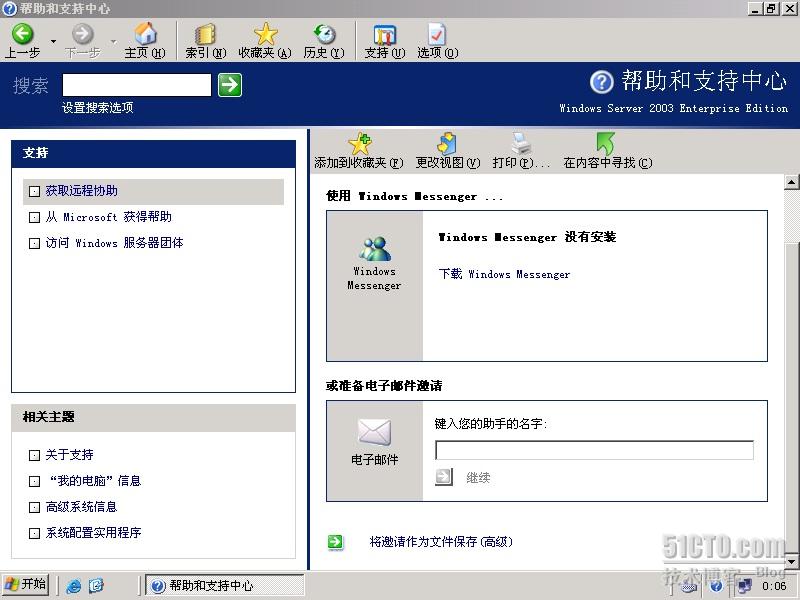Select 帮助和支持中心 taskbar button
Screen dimensions: 800x600
225,585
